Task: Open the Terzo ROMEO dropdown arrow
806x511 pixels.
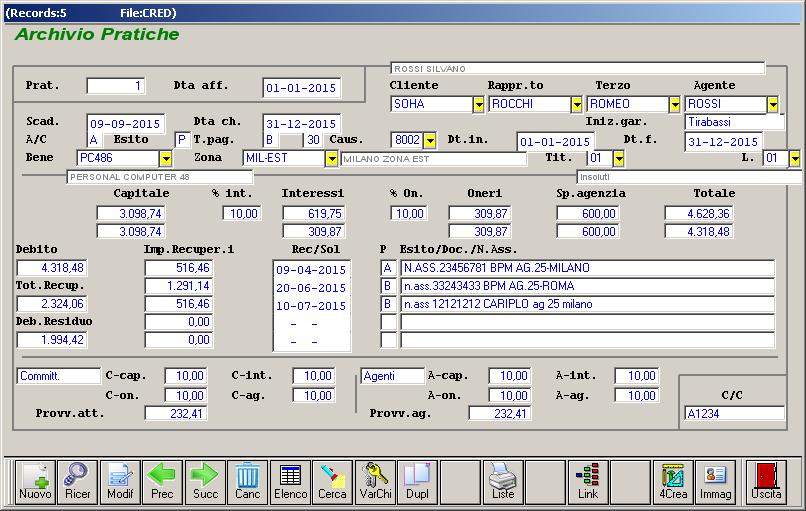Action: click(675, 104)
